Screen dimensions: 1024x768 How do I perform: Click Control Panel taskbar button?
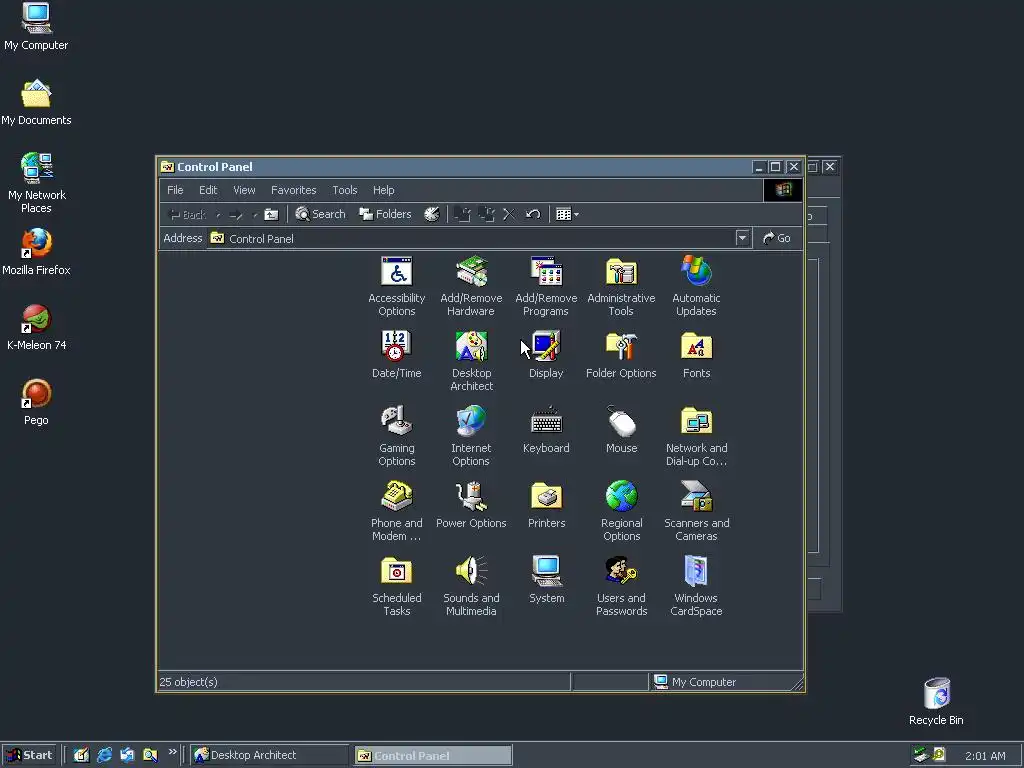pos(433,755)
